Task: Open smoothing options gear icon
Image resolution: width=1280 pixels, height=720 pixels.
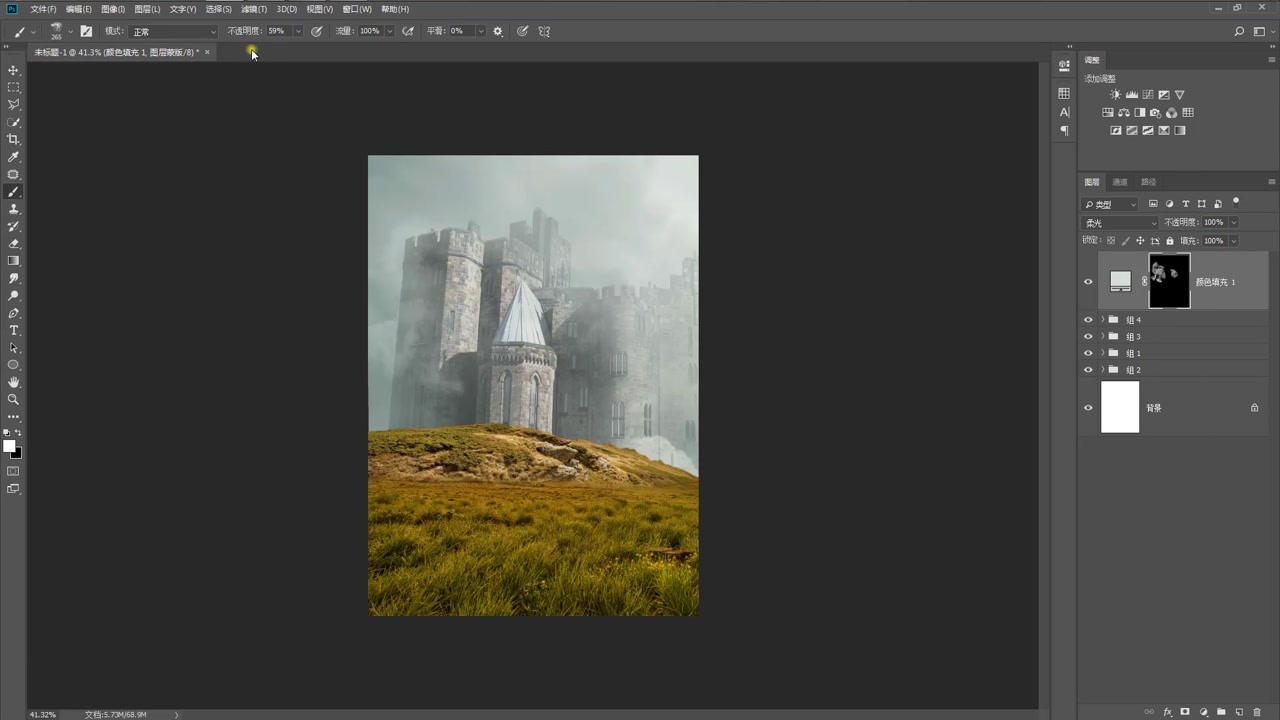Action: [x=498, y=31]
